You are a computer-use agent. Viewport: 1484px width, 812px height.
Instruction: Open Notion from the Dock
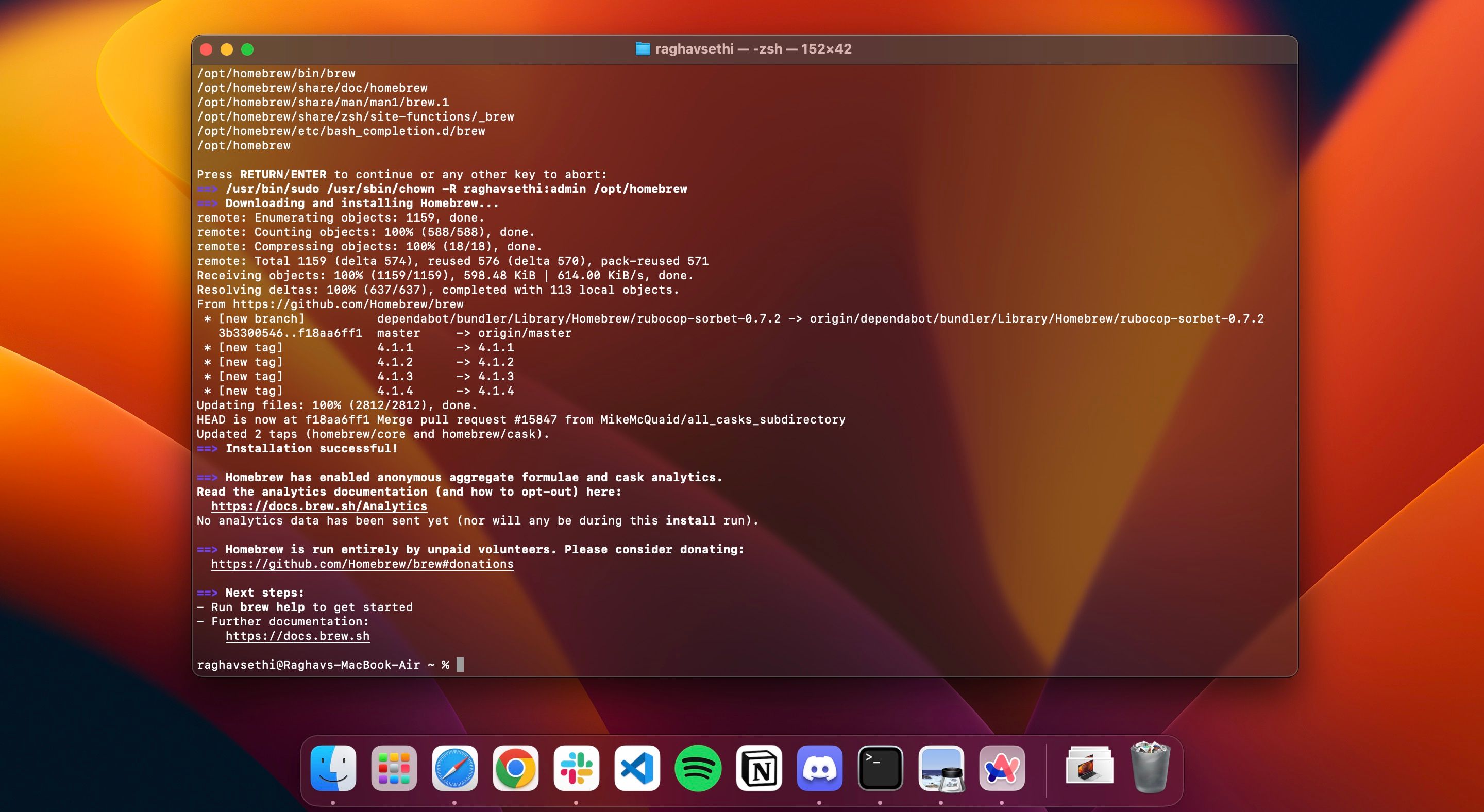[760, 768]
